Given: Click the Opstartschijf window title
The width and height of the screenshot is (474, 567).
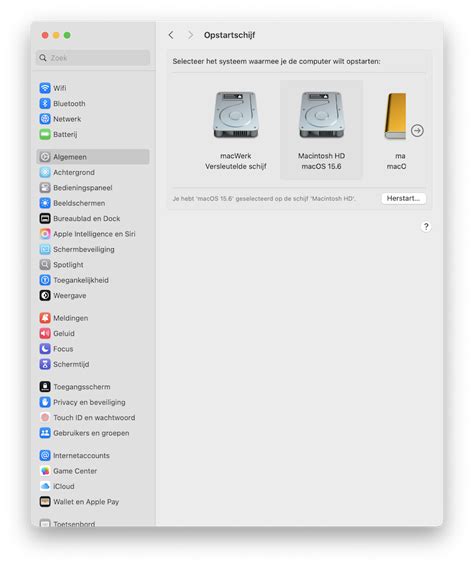Looking at the screenshot, I should [229, 35].
